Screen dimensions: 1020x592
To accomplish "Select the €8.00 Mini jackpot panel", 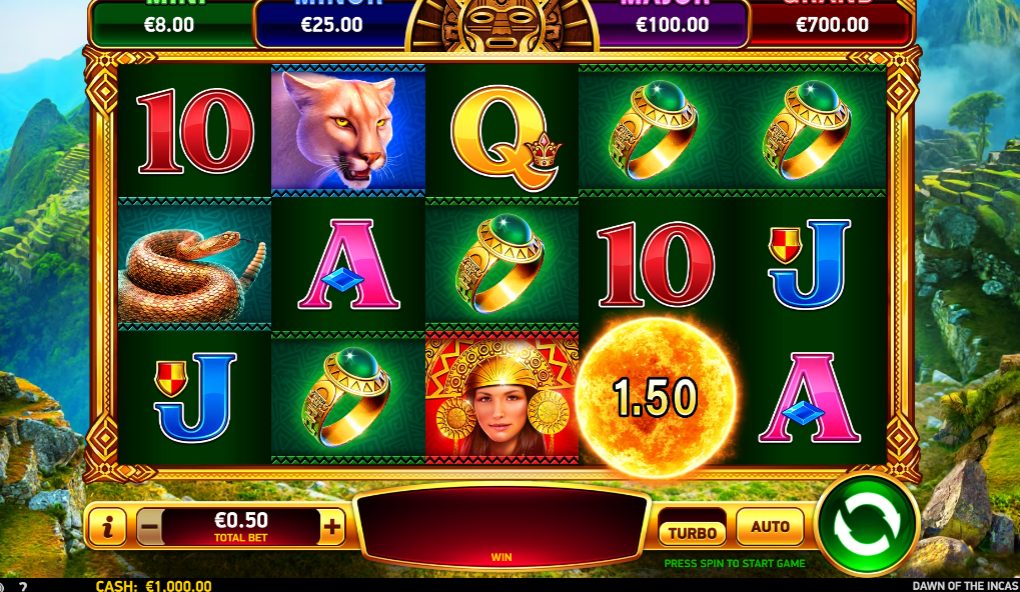I will coord(169,23).
